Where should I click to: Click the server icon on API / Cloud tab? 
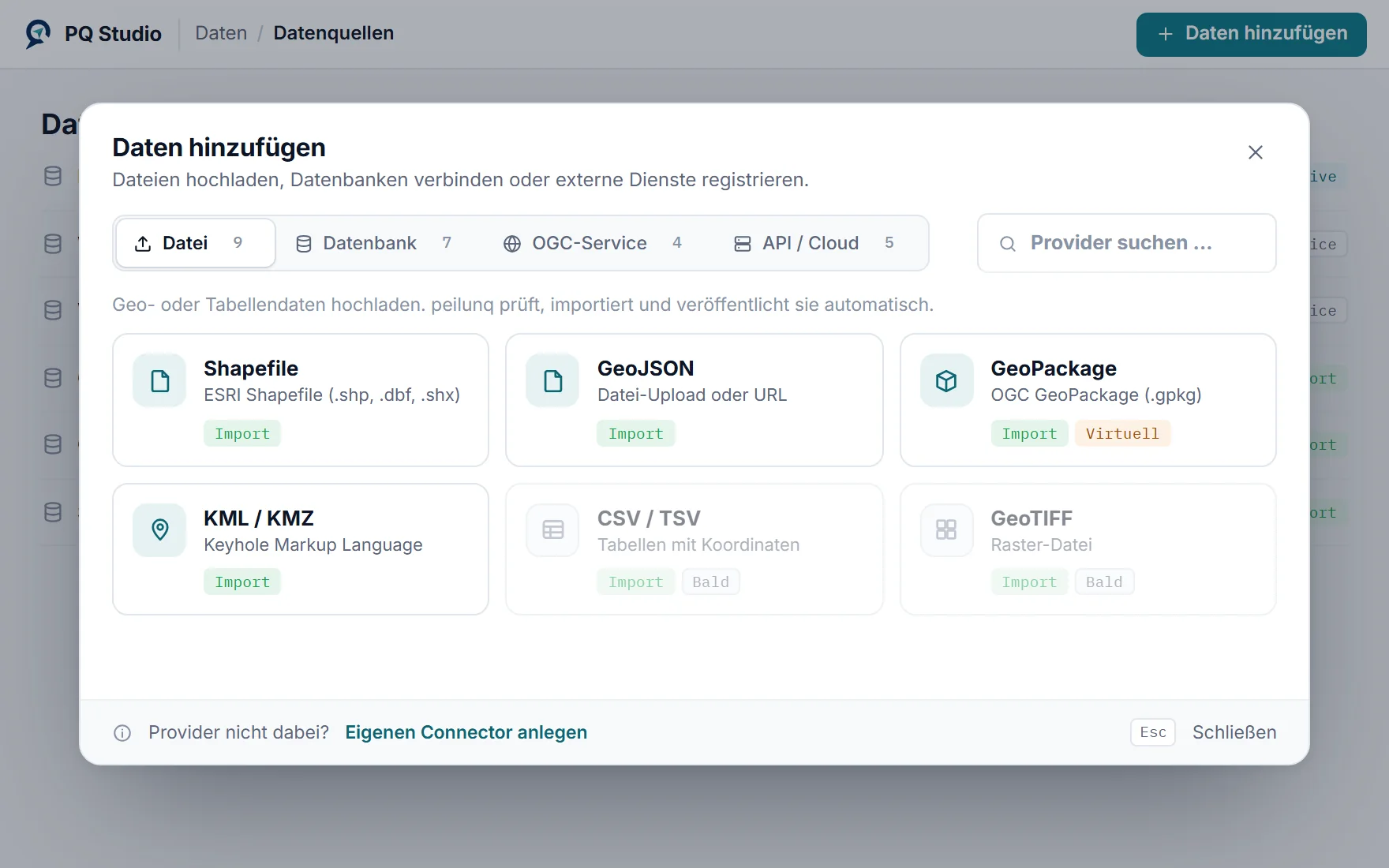coord(743,244)
